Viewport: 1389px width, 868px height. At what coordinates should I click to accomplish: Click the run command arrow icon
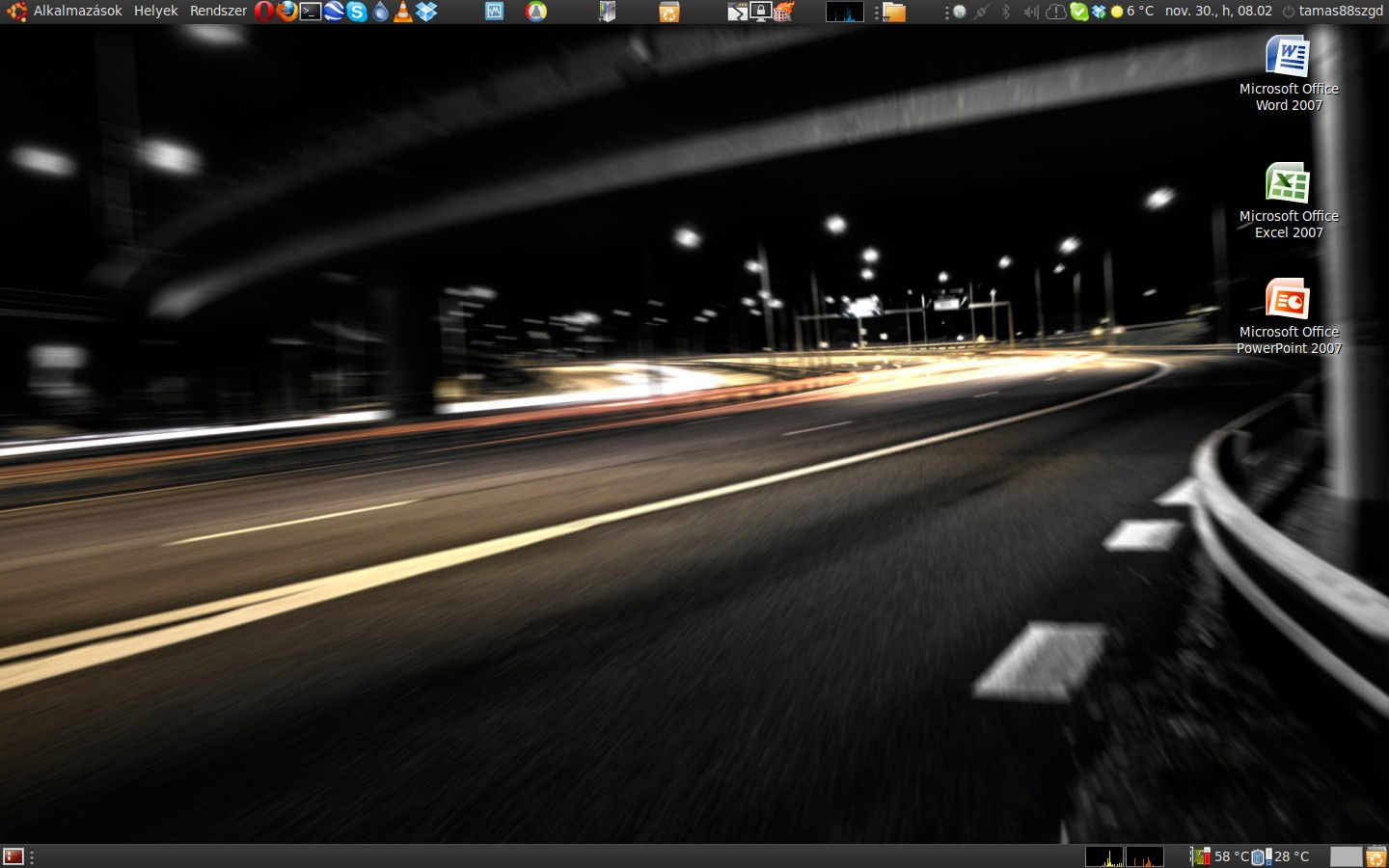(x=737, y=12)
